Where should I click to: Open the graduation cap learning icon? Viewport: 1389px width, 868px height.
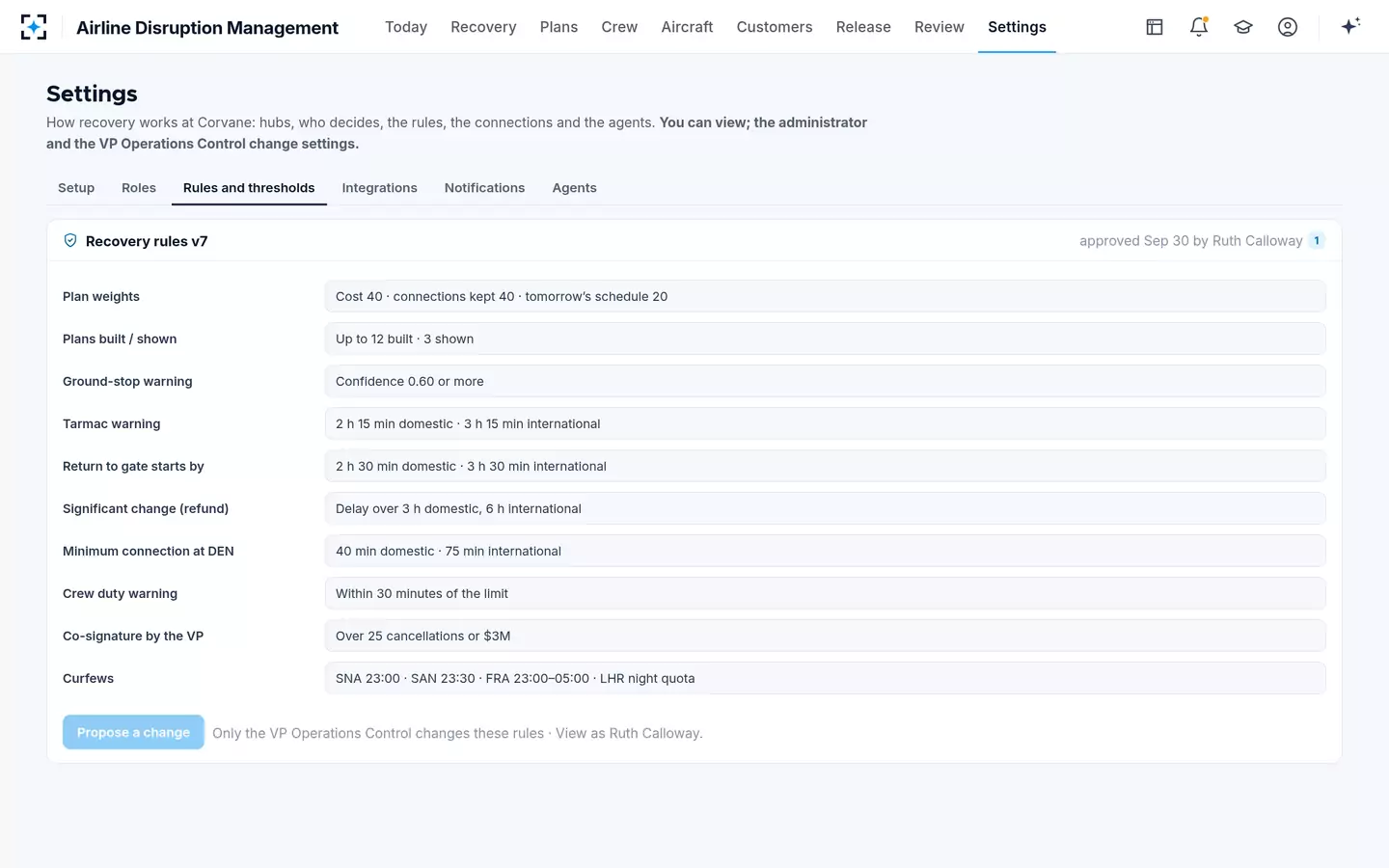click(1243, 27)
